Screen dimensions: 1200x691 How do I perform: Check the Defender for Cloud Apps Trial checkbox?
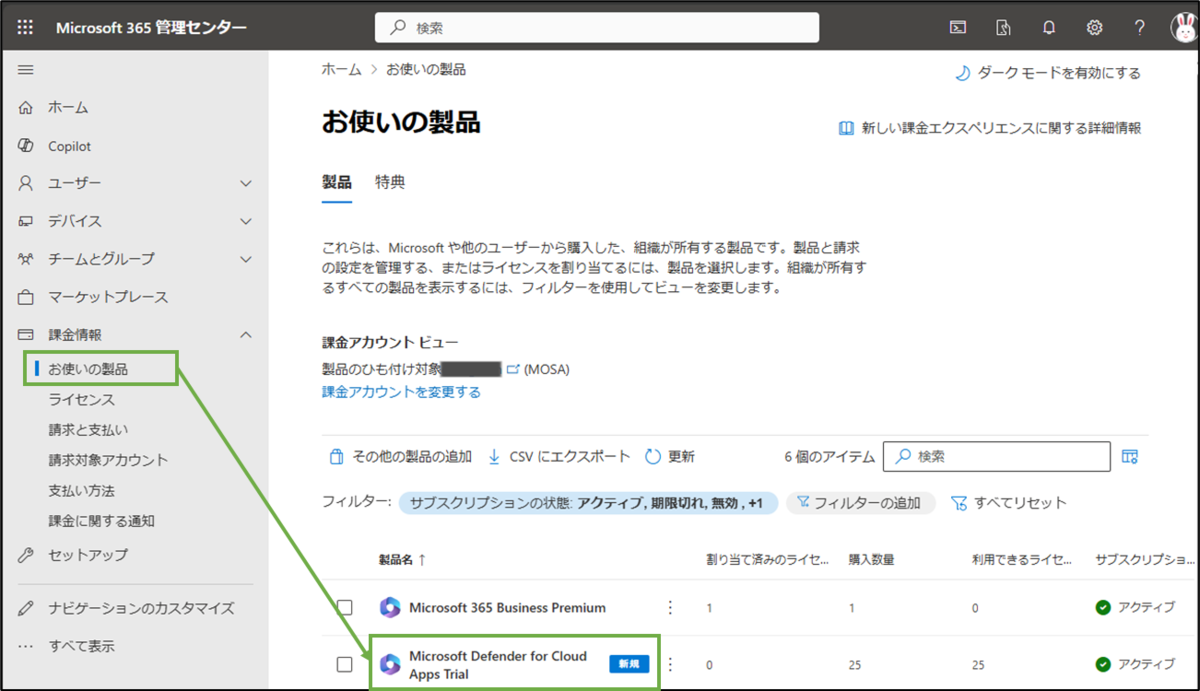(x=345, y=664)
